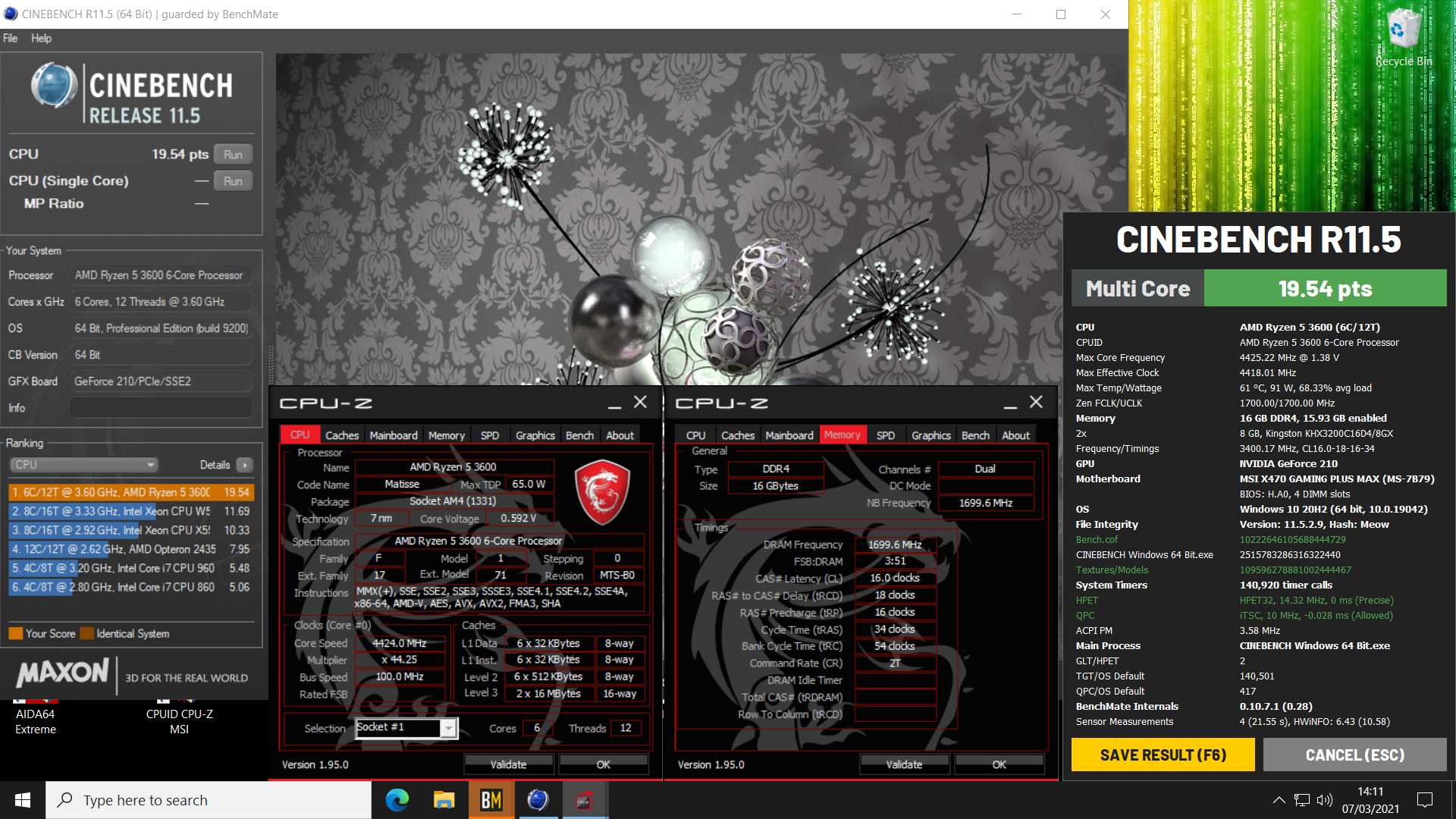Click the MAXON logo
Image resolution: width=1456 pixels, height=819 pixels.
pyautogui.click(x=62, y=673)
